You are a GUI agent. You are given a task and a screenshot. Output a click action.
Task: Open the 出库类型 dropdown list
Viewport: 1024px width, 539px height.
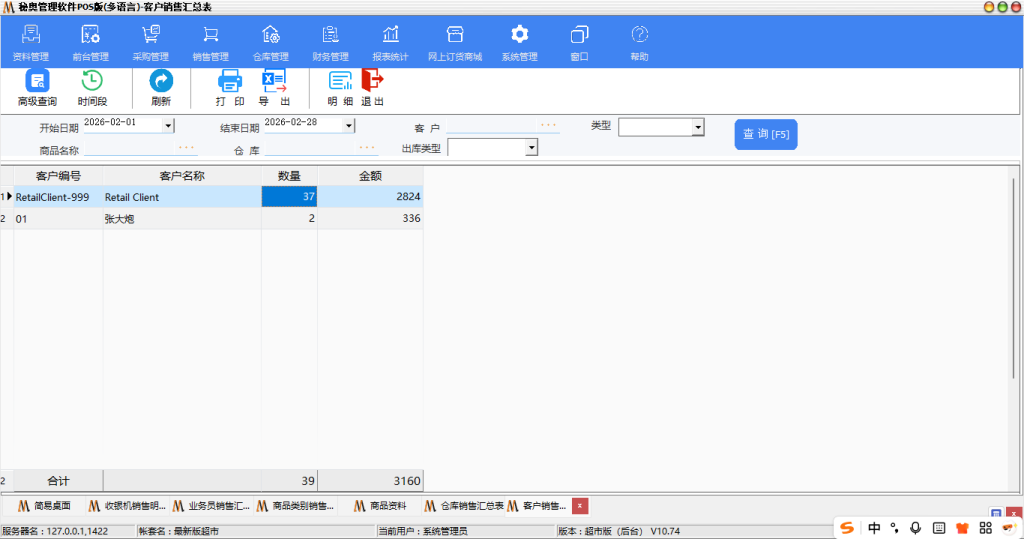(531, 148)
